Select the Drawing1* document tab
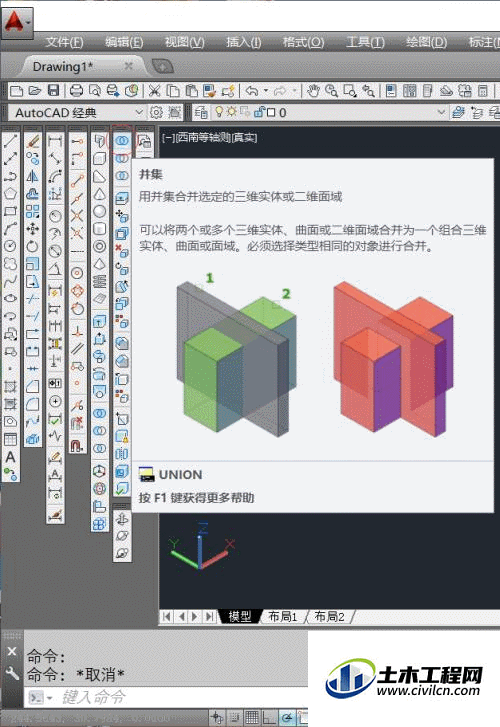This screenshot has height=727, width=500. click(62, 67)
